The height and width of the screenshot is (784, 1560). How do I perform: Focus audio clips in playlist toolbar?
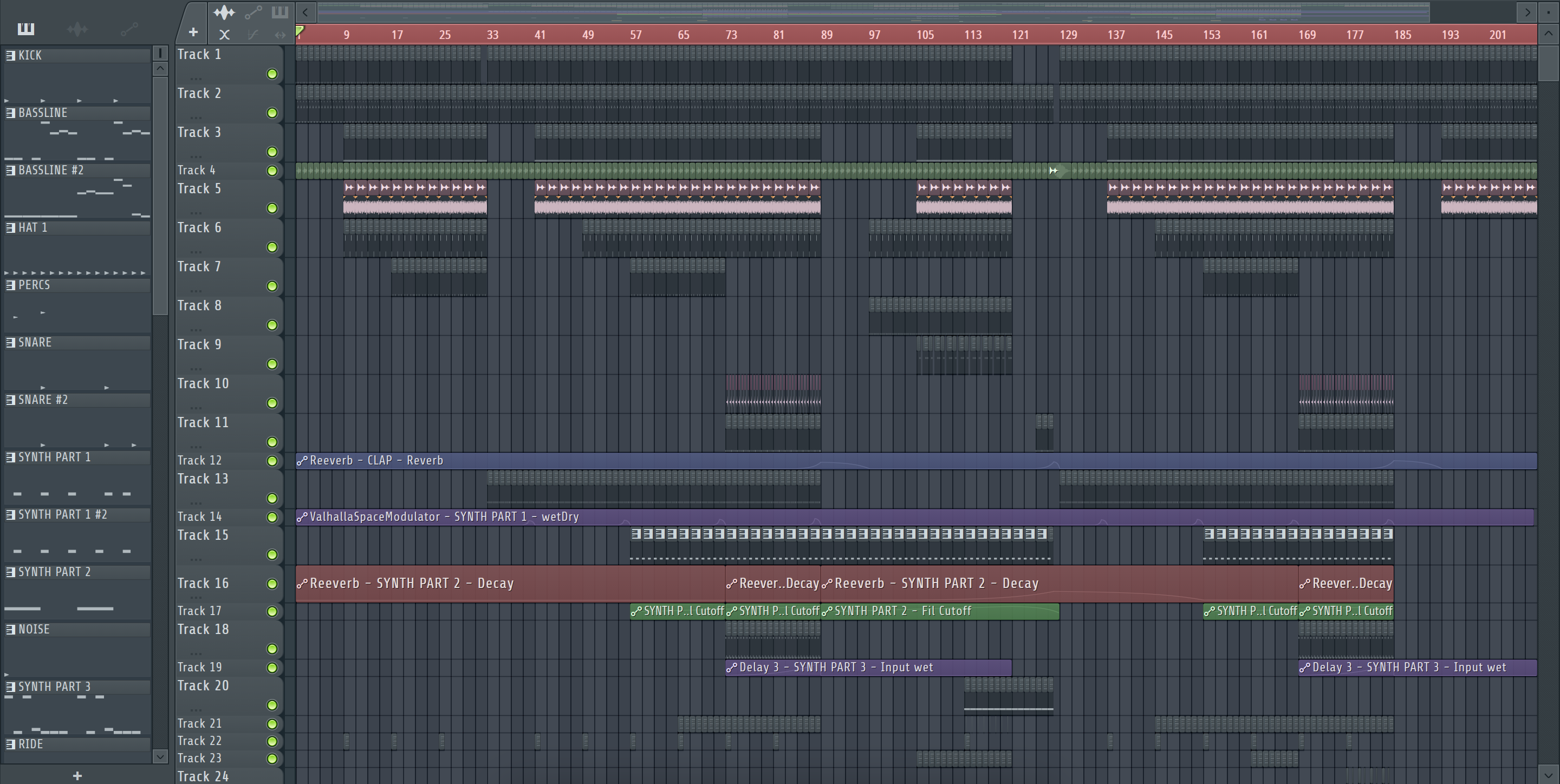tap(224, 11)
